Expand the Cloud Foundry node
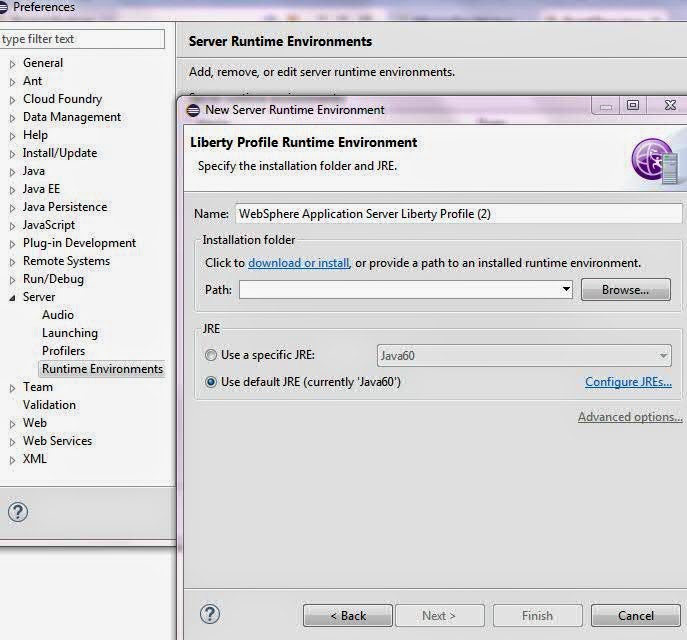The height and width of the screenshot is (640, 687). tap(12, 100)
